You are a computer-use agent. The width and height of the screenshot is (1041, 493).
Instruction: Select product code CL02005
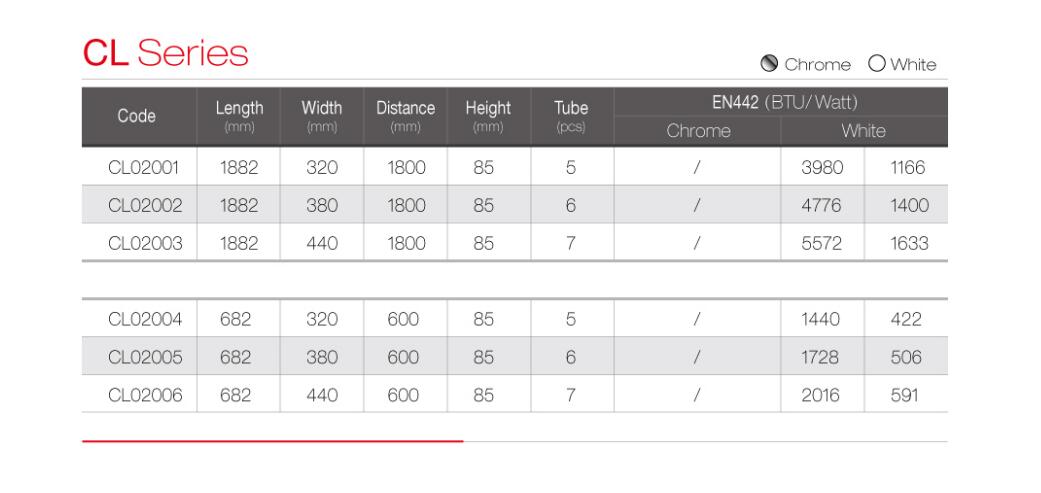tap(145, 358)
